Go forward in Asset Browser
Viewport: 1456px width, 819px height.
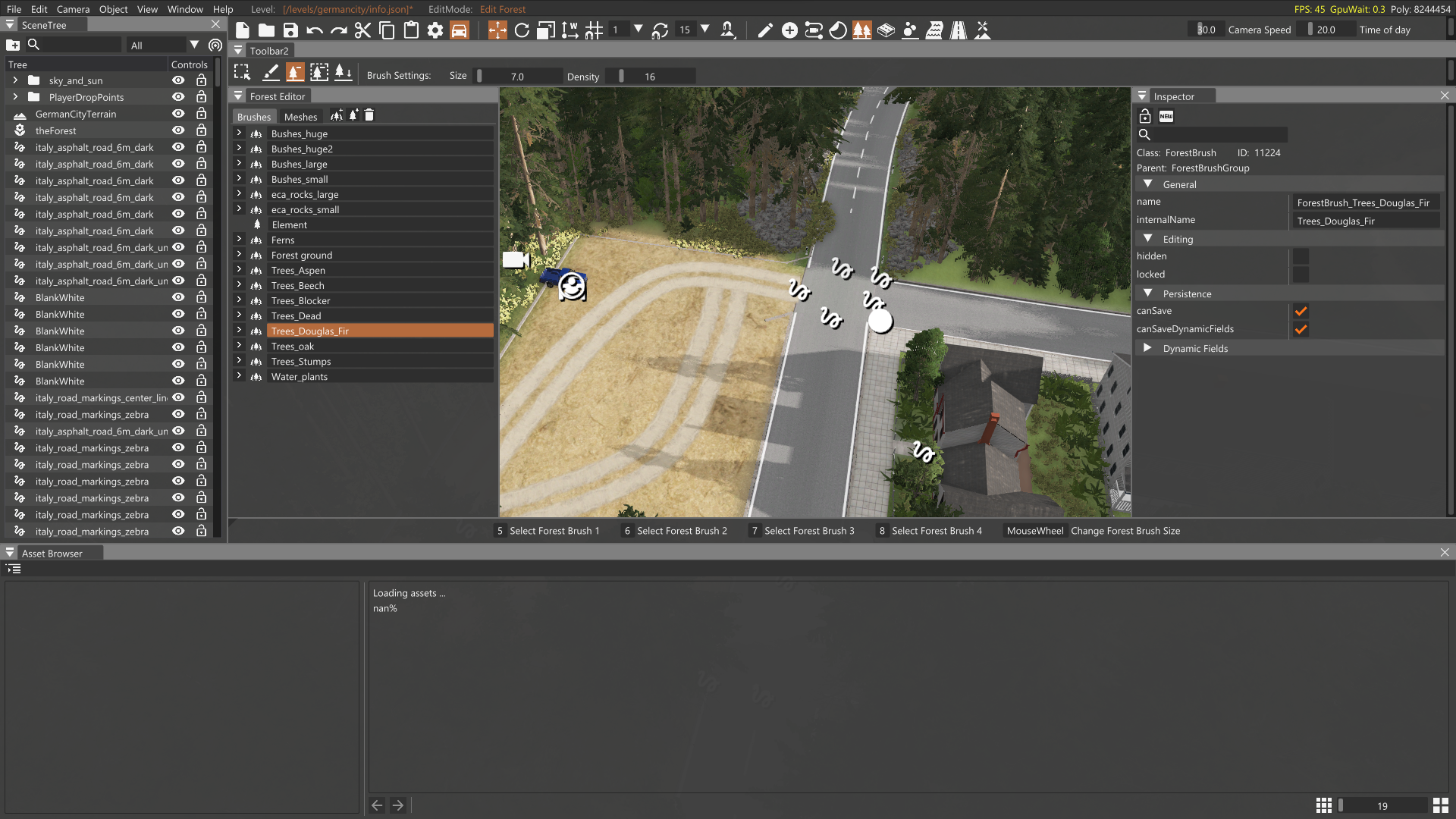[398, 805]
